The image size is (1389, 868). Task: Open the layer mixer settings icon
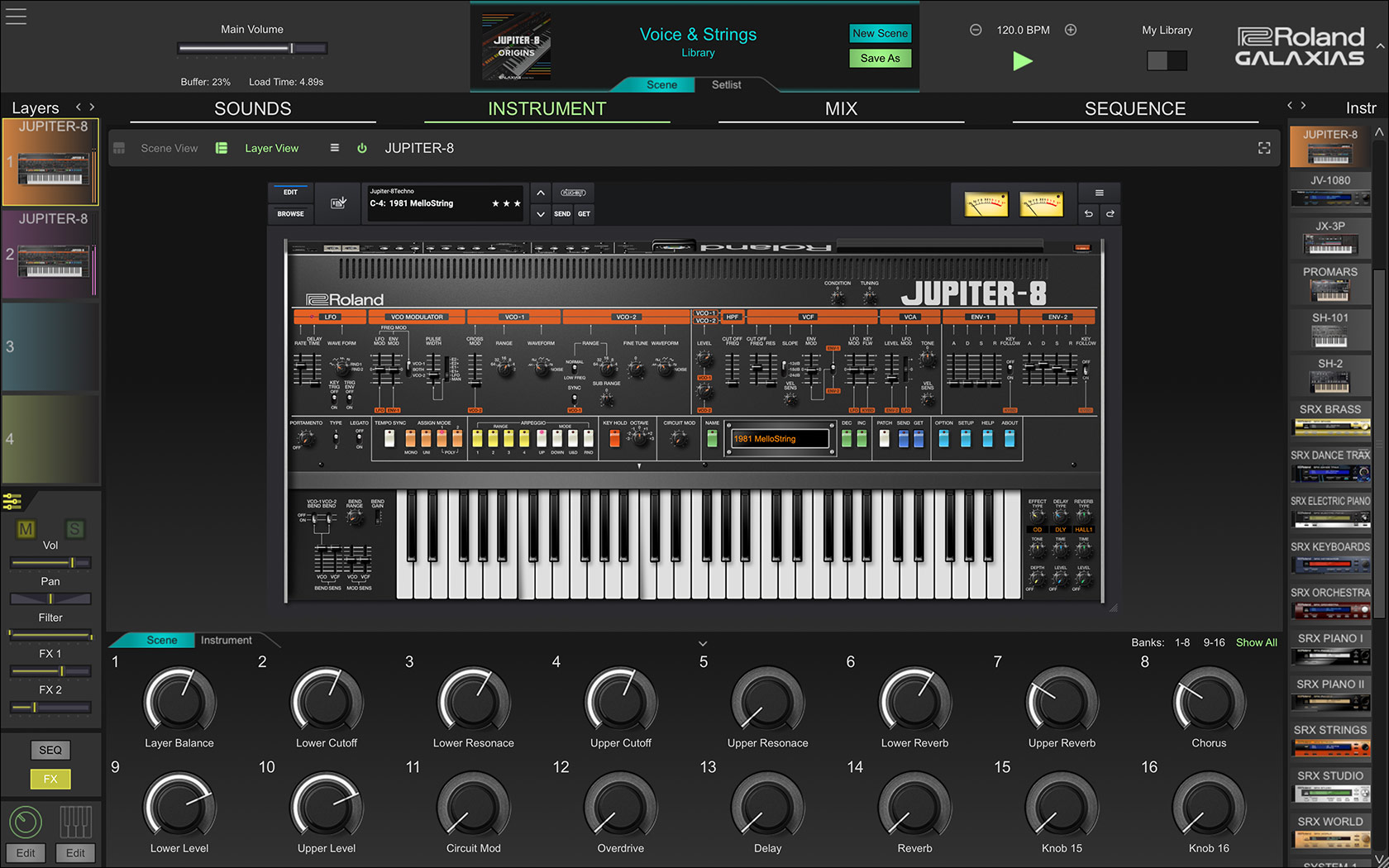(x=12, y=501)
